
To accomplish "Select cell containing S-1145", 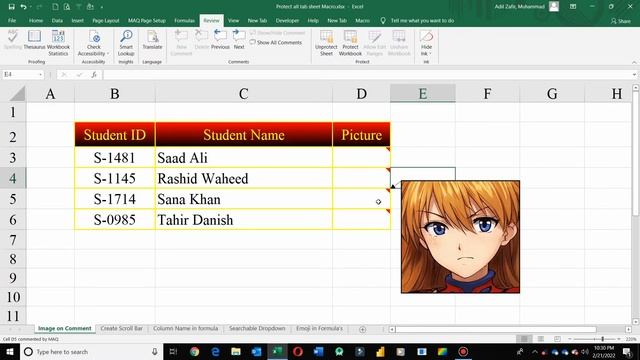I will [x=115, y=178].
